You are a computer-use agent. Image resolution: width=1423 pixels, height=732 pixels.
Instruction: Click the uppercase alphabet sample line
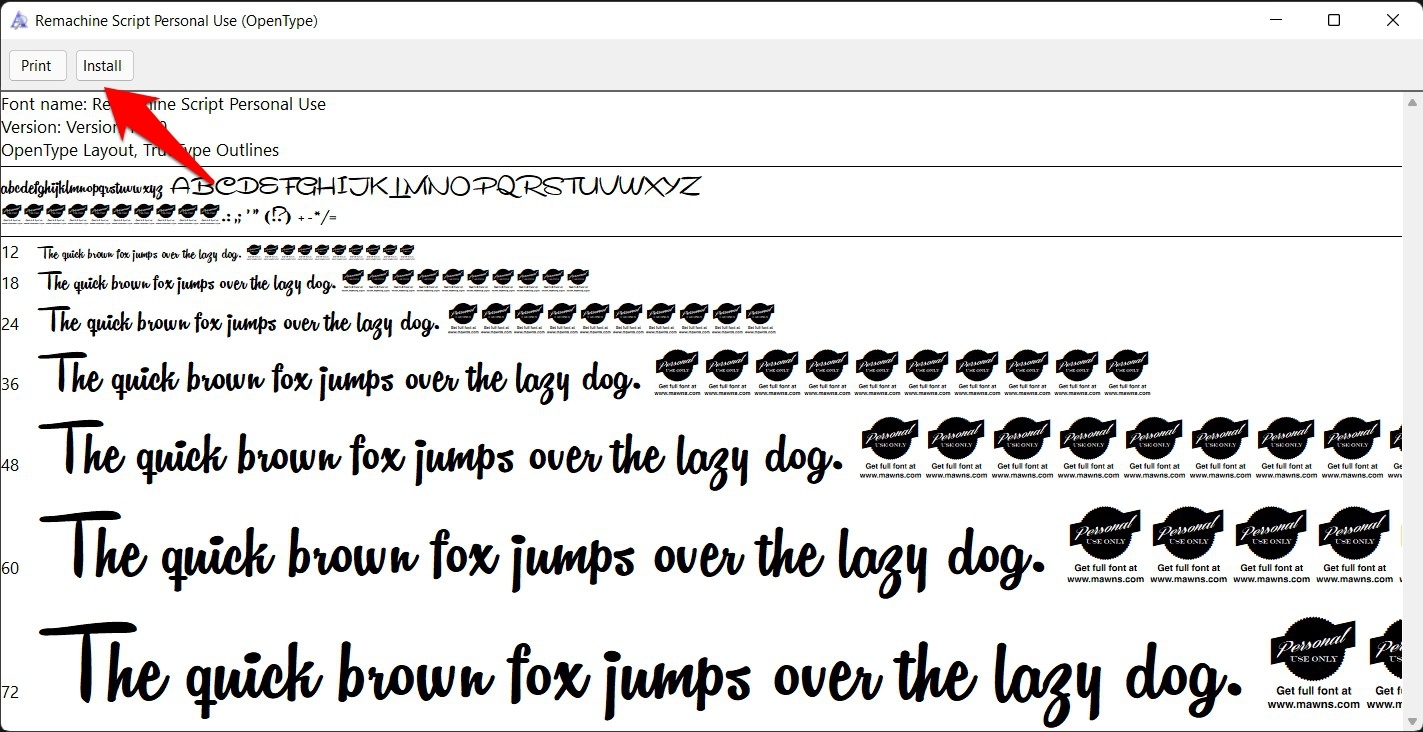tap(436, 186)
